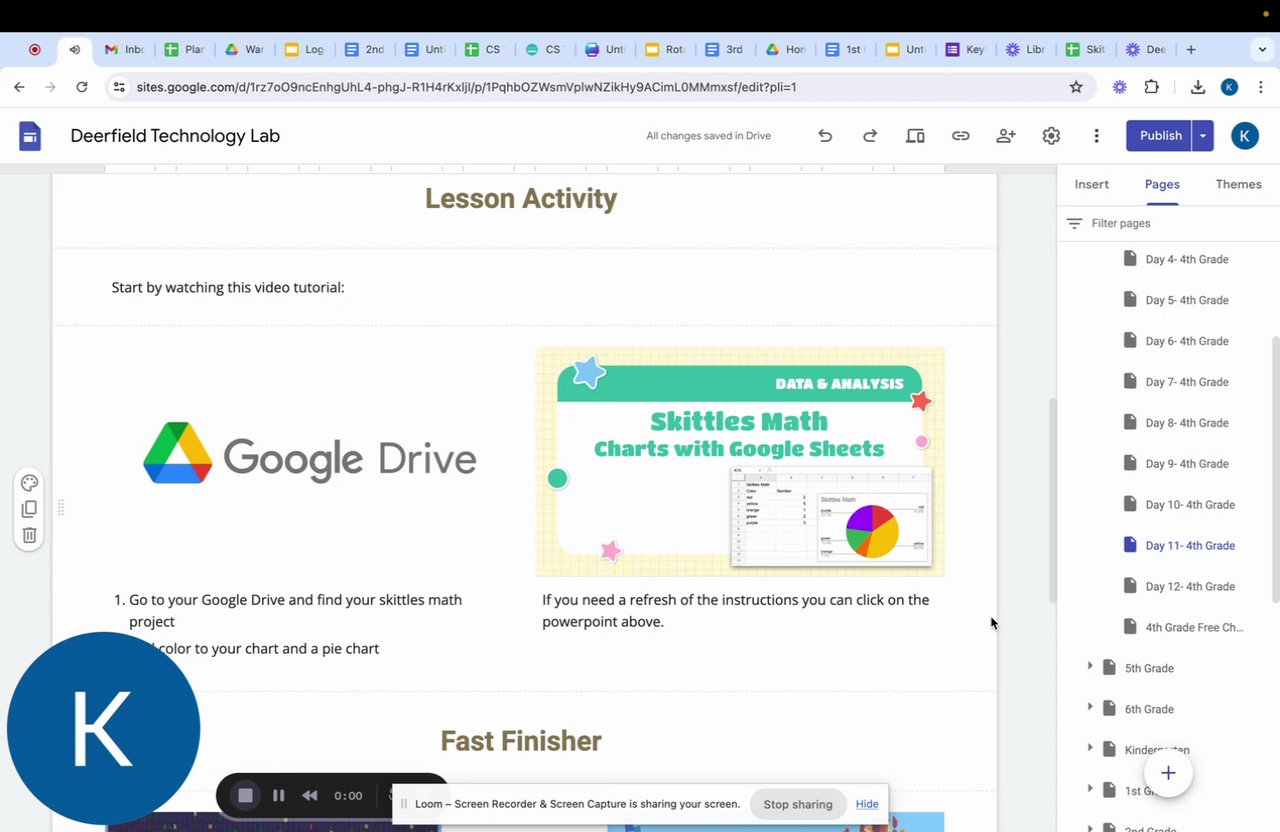Viewport: 1280px width, 832px height.
Task: Open the browser Downloads icon
Action: (1198, 87)
